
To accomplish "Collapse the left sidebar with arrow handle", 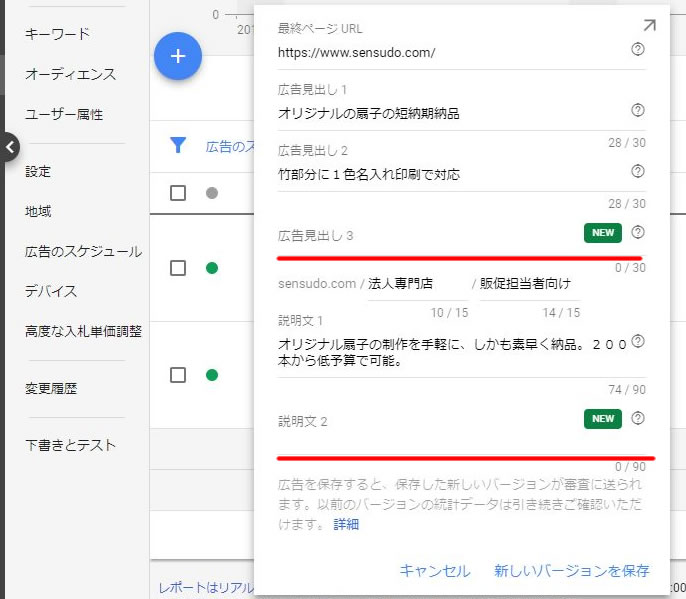I will [9, 147].
